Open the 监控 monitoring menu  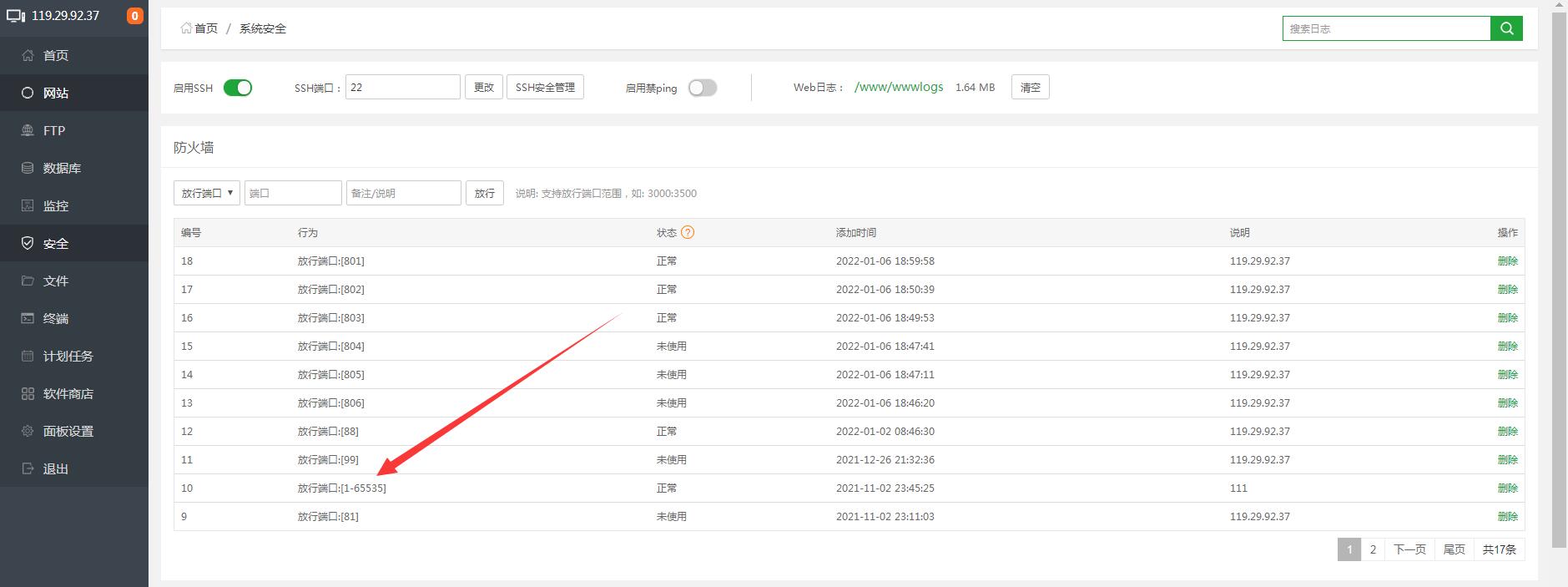[x=56, y=205]
